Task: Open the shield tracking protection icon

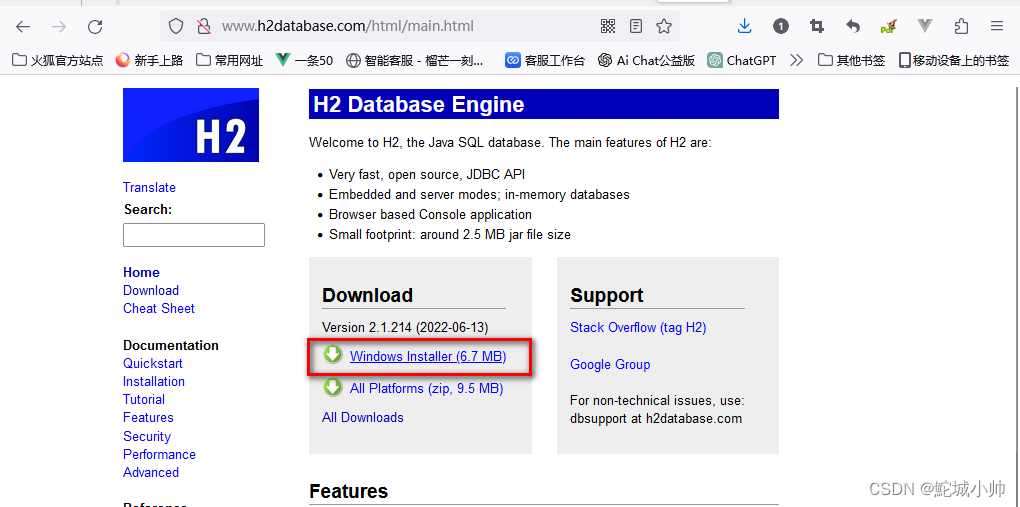Action: tap(176, 26)
